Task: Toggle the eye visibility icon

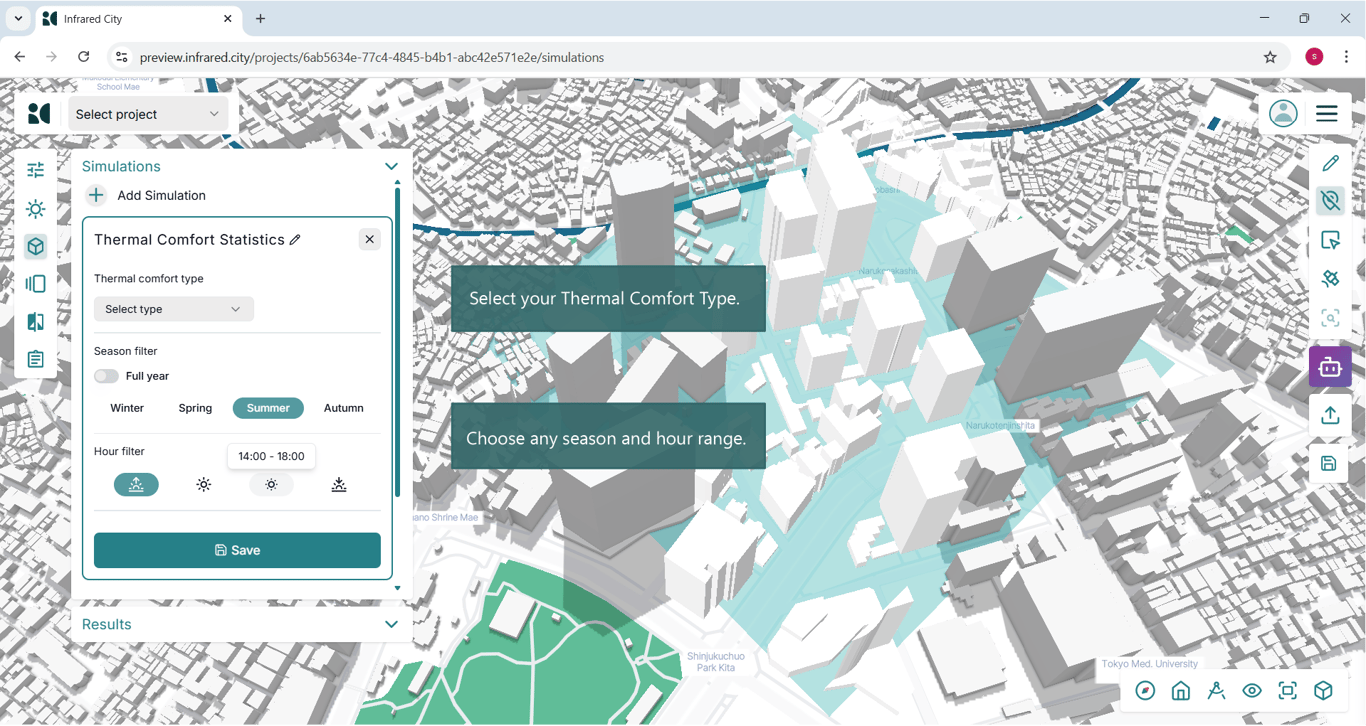Action: pyautogui.click(x=1252, y=691)
